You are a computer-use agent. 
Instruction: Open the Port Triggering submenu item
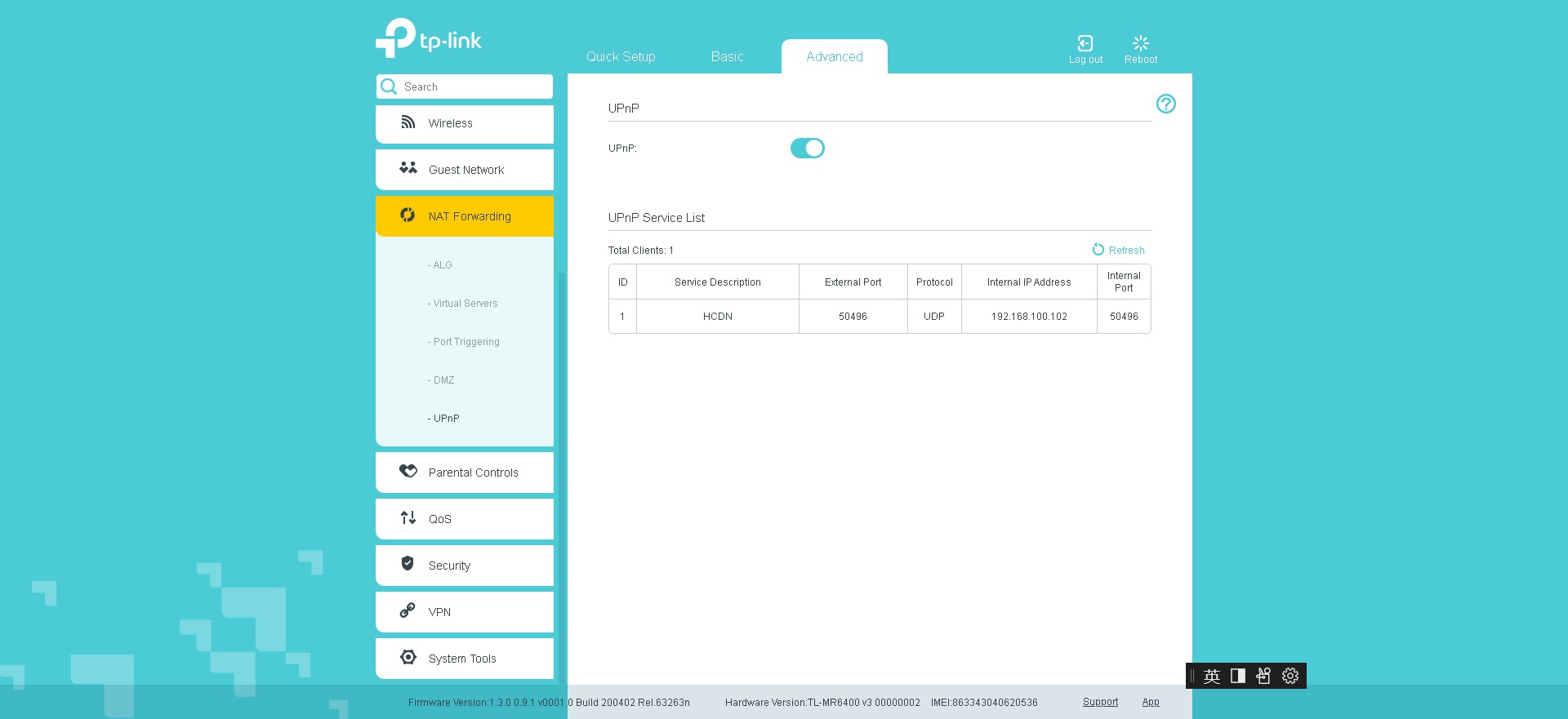[464, 342]
